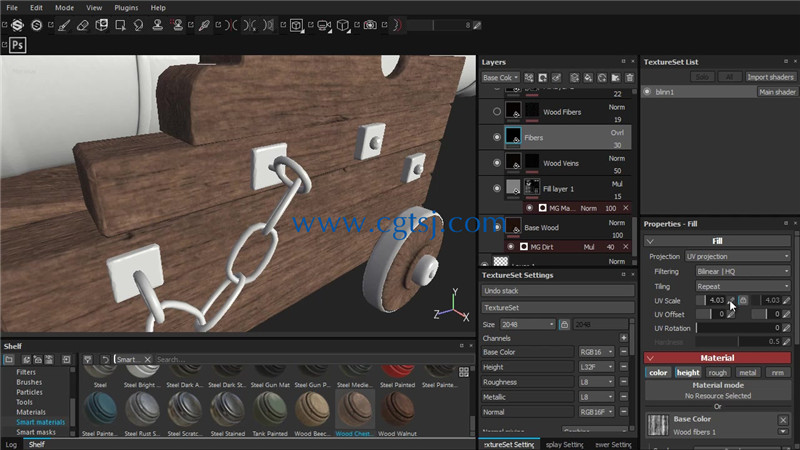Click the TextureSet button
The image size is (800, 450).
pos(558,308)
